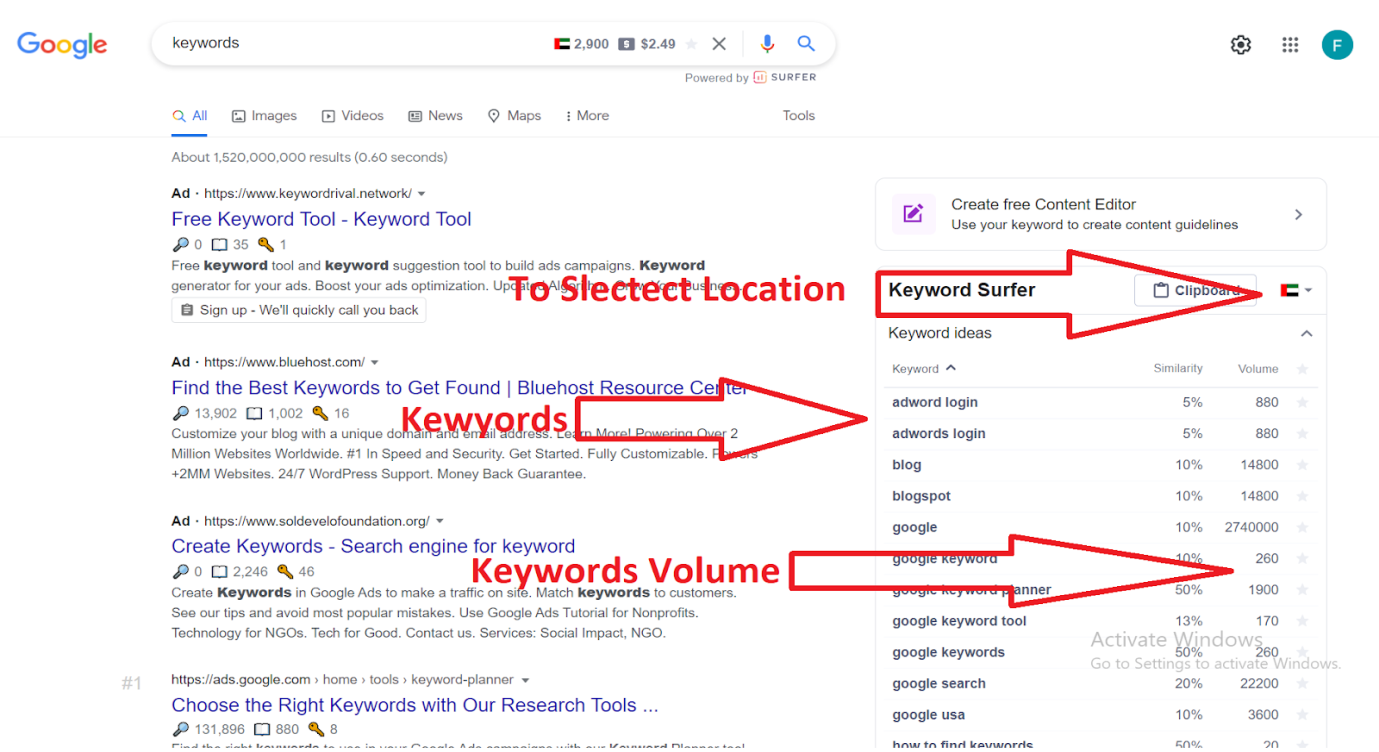This screenshot has width=1379, height=752.
Task: Switch to Maps tab
Action: [x=514, y=116]
